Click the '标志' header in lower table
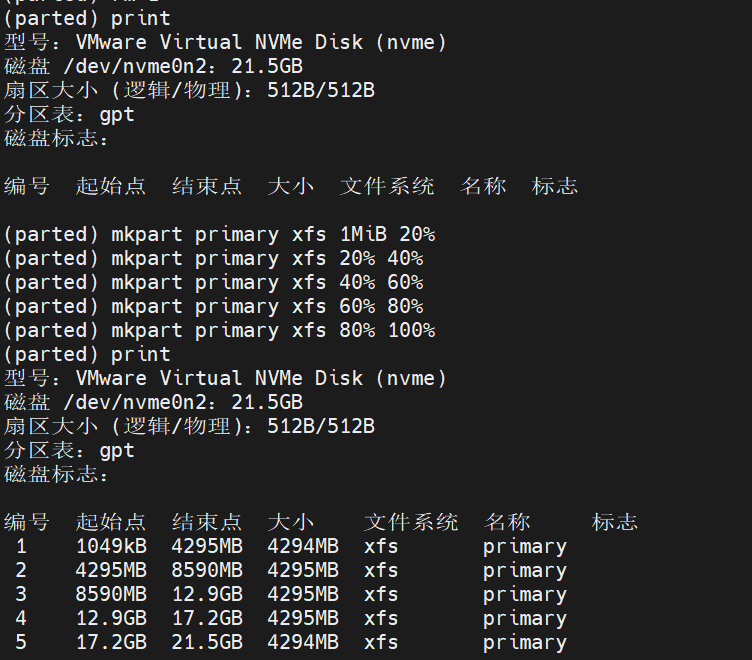752x660 pixels. click(x=614, y=522)
